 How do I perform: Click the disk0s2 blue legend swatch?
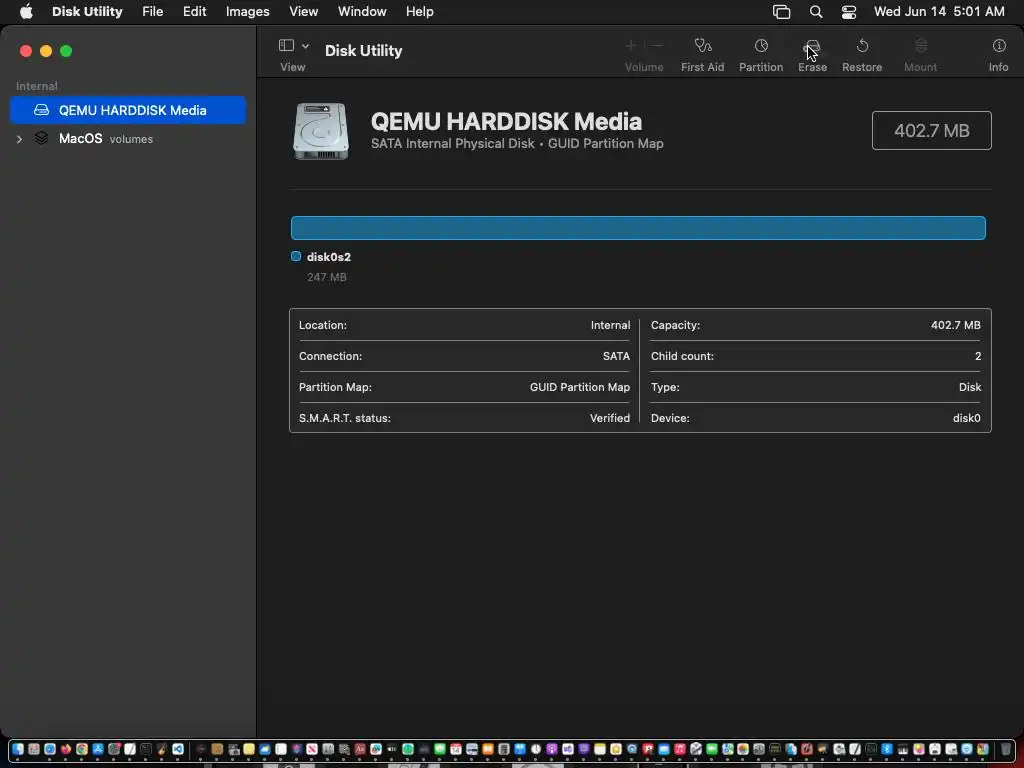[x=296, y=257]
